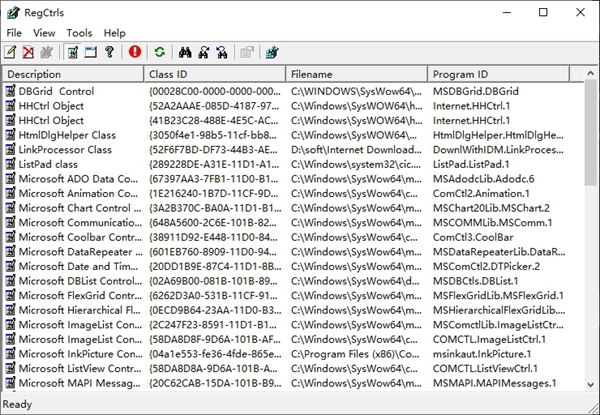The image size is (600, 415).
Task: Click the scrollbar down arrow
Action: click(590, 384)
